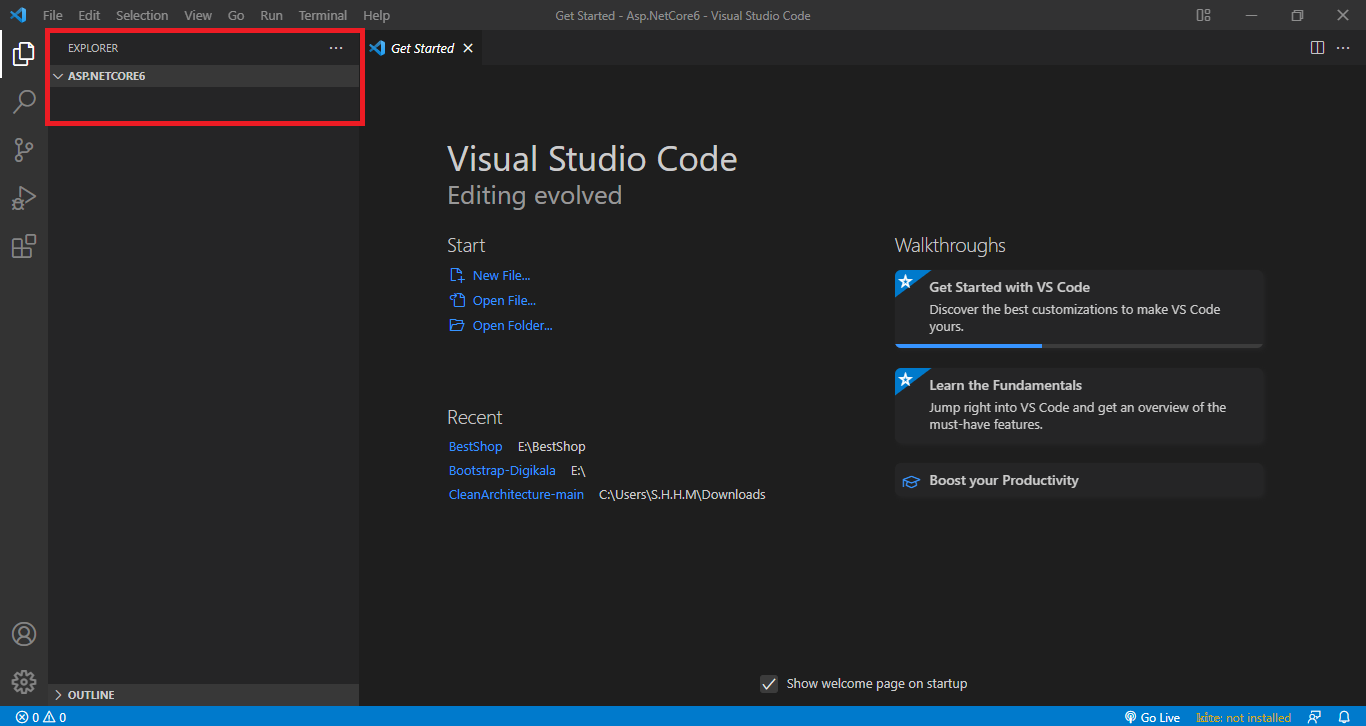
Task: Open the Search view in activity bar
Action: pos(24,102)
